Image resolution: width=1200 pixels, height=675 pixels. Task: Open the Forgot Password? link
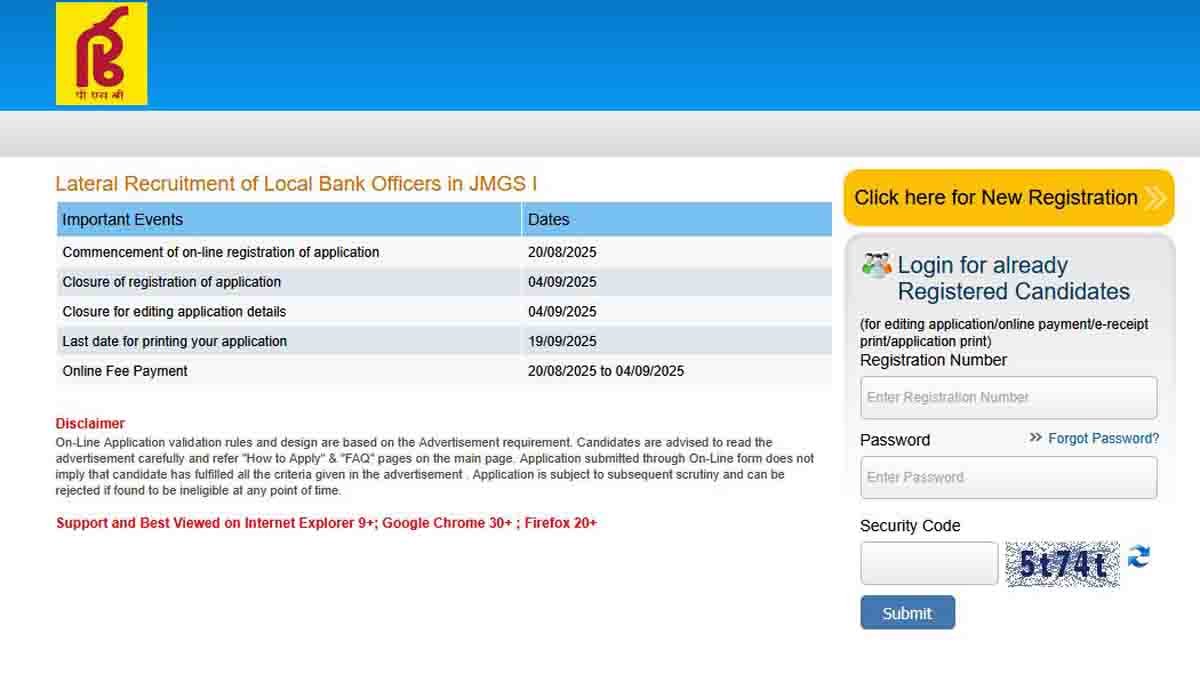pyautogui.click(x=1103, y=439)
